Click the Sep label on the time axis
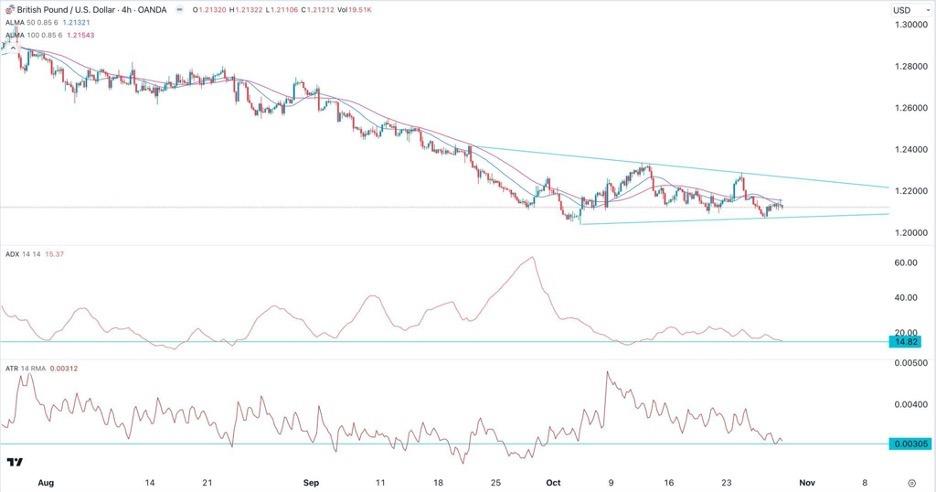 point(311,481)
